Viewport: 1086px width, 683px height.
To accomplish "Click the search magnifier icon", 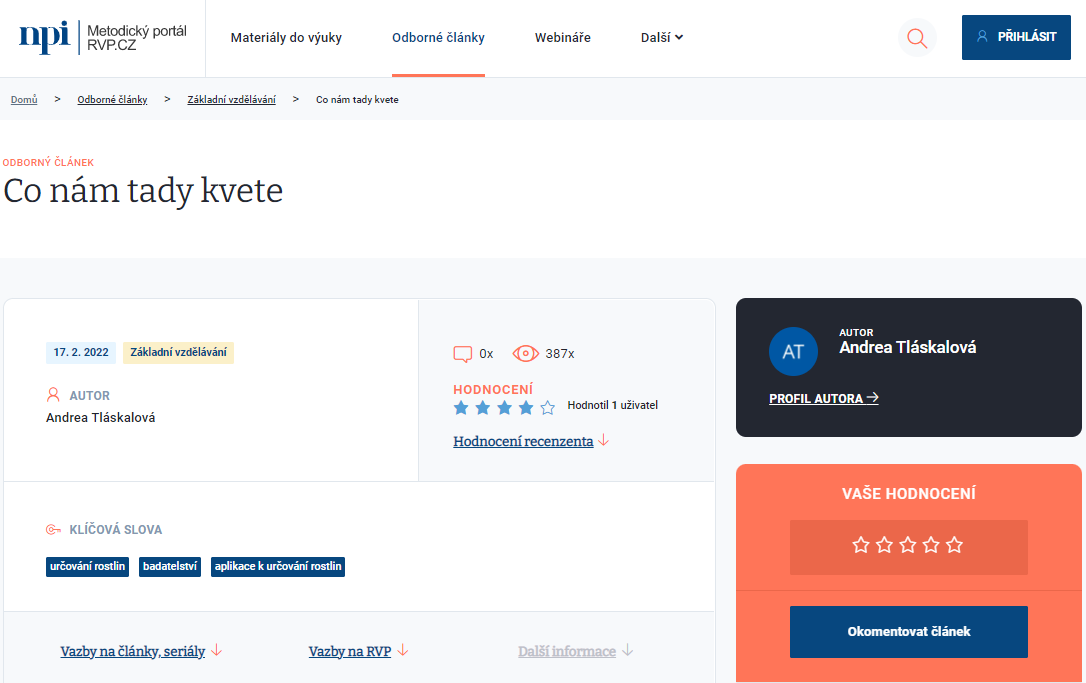I will pyautogui.click(x=916, y=38).
